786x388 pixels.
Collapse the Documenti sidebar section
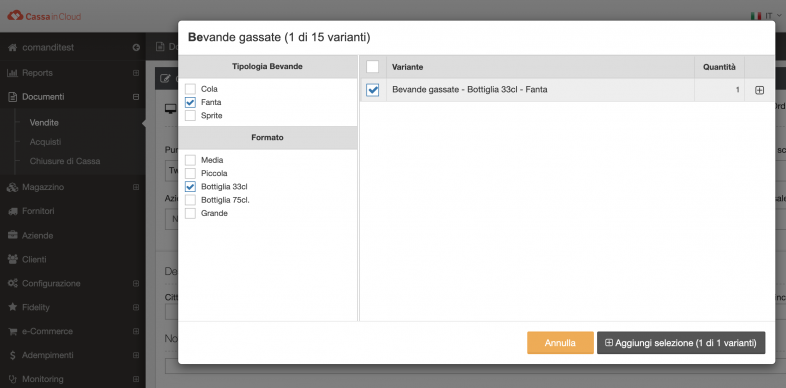coord(136,97)
